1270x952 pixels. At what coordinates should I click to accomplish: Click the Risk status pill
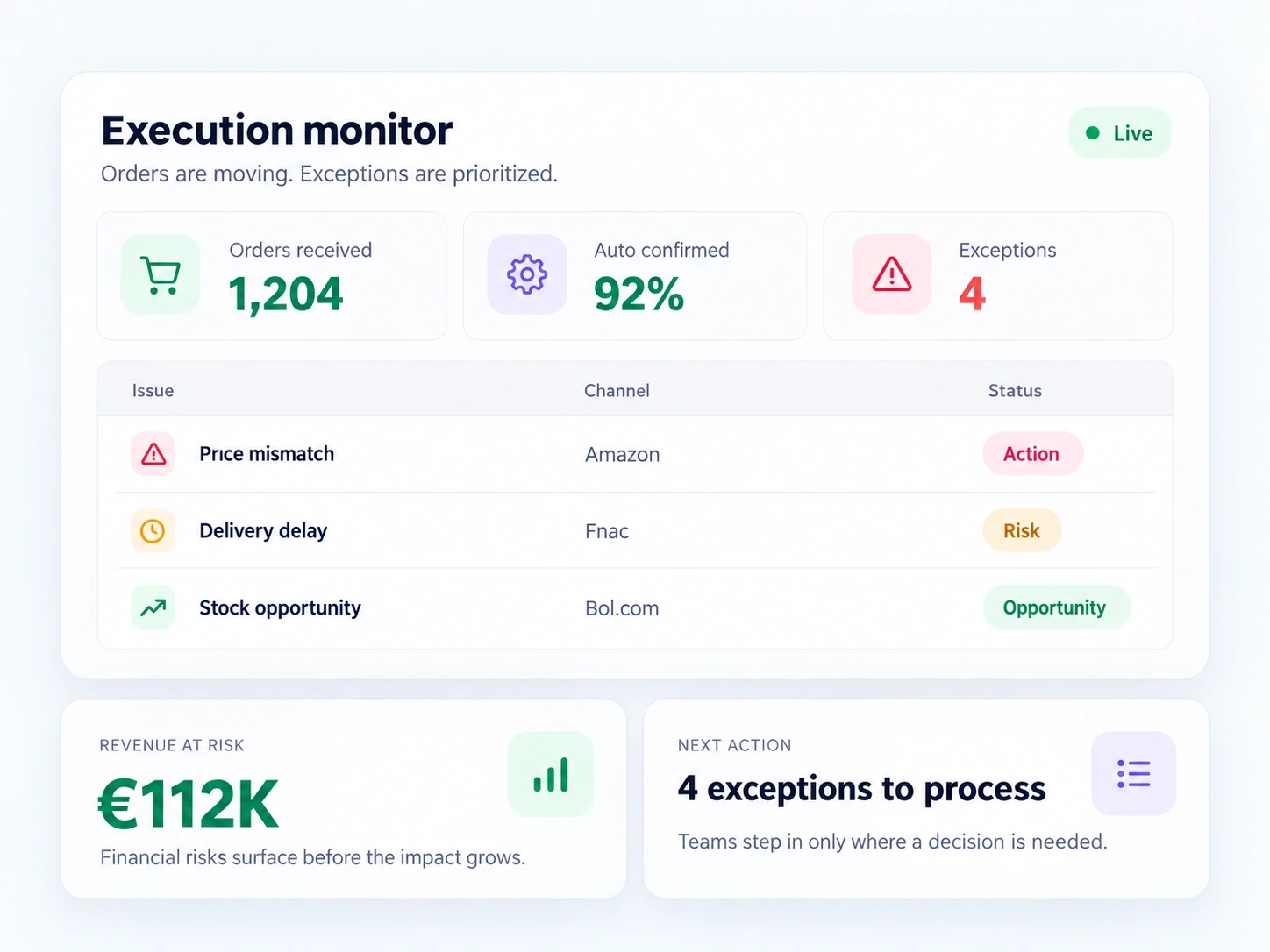click(x=1022, y=531)
